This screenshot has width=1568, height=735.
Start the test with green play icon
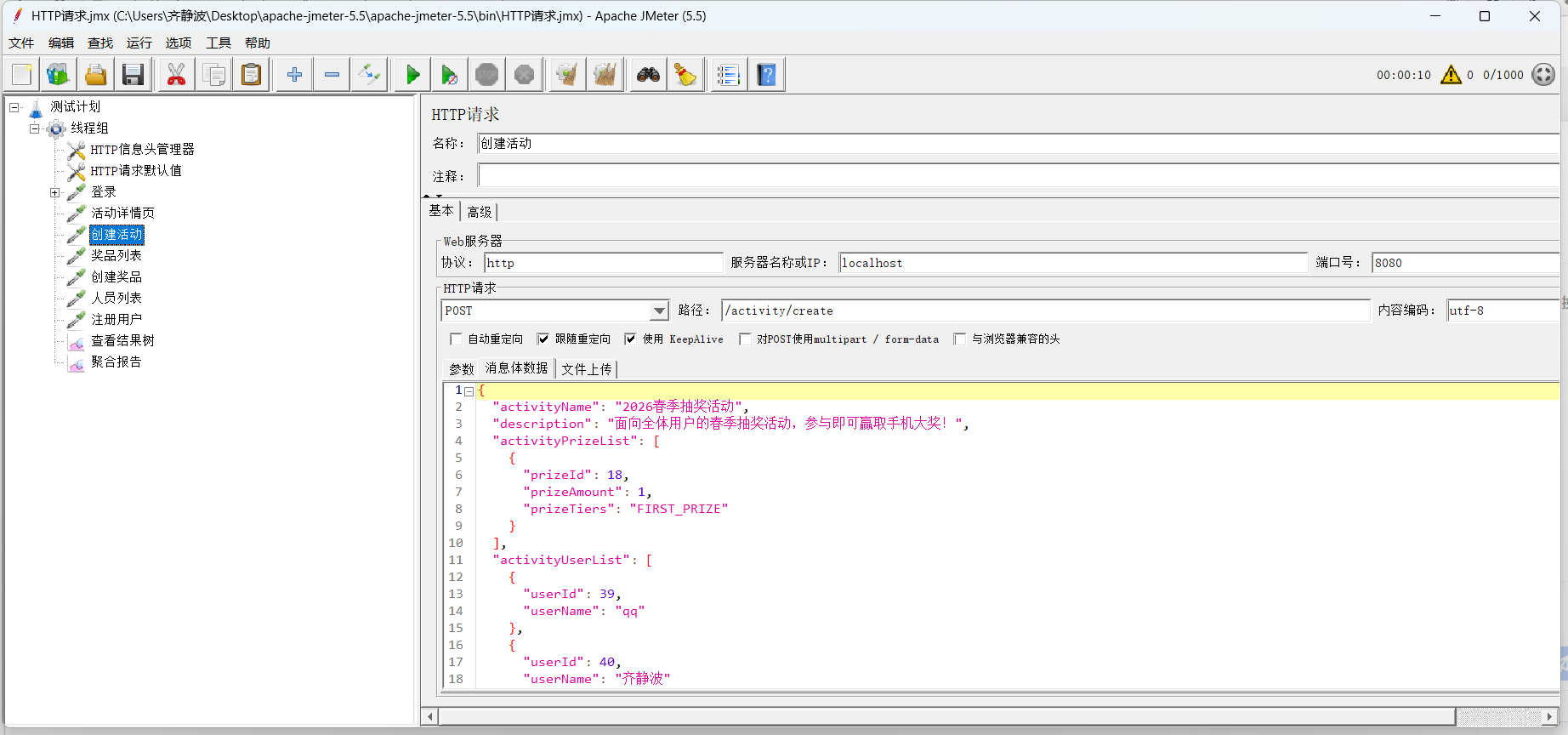point(412,75)
